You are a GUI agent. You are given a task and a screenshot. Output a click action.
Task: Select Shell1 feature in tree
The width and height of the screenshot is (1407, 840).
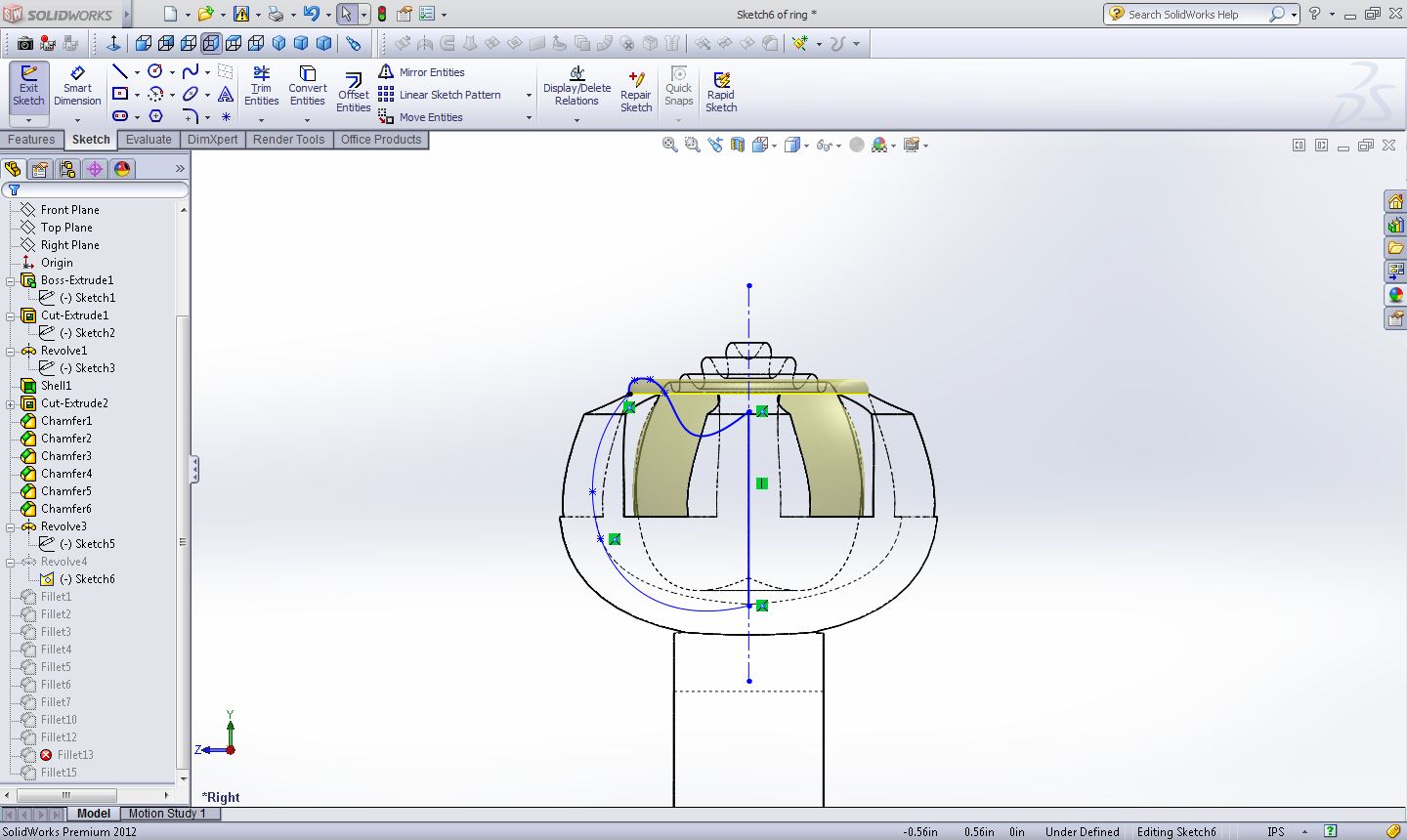(56, 386)
